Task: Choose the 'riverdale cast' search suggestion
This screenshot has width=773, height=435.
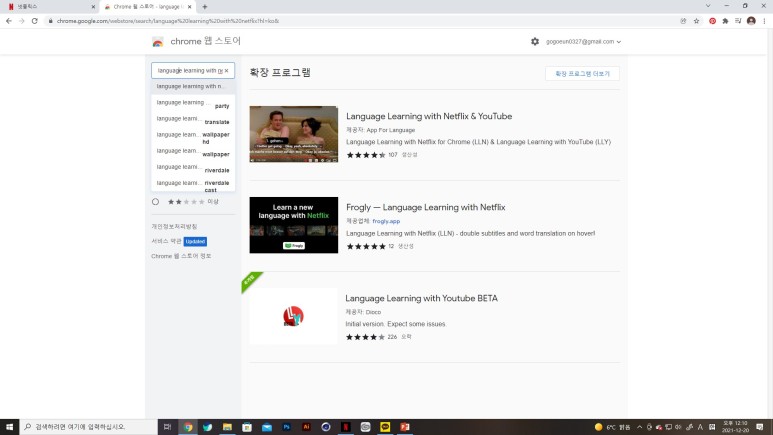Action: coord(193,184)
